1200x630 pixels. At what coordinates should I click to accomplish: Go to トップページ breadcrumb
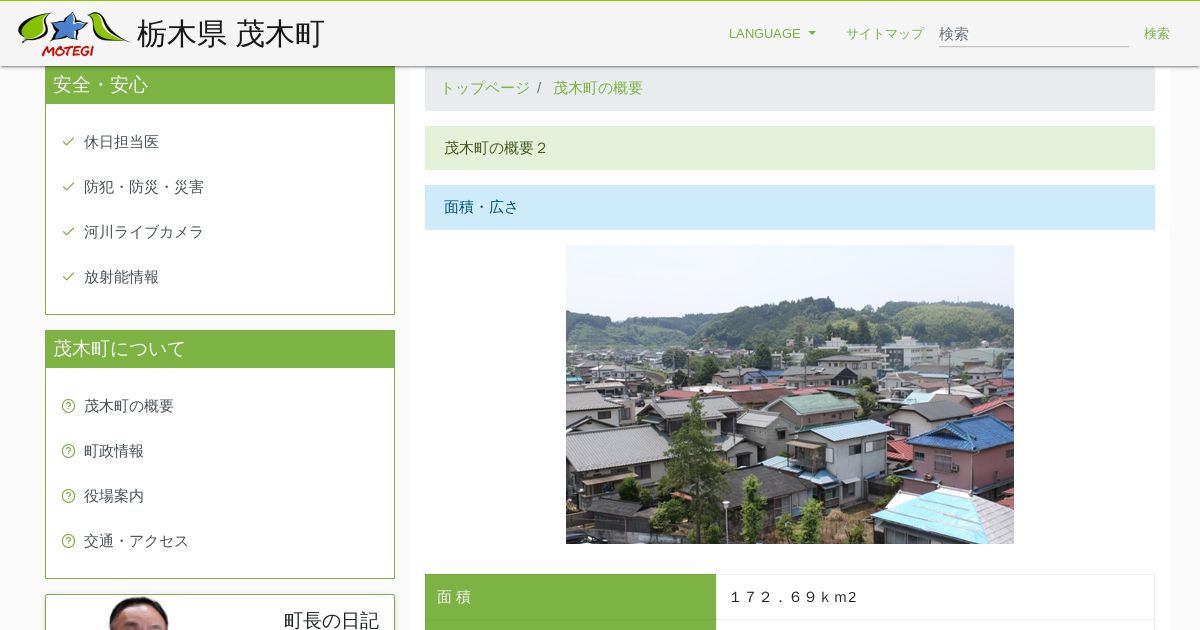485,88
